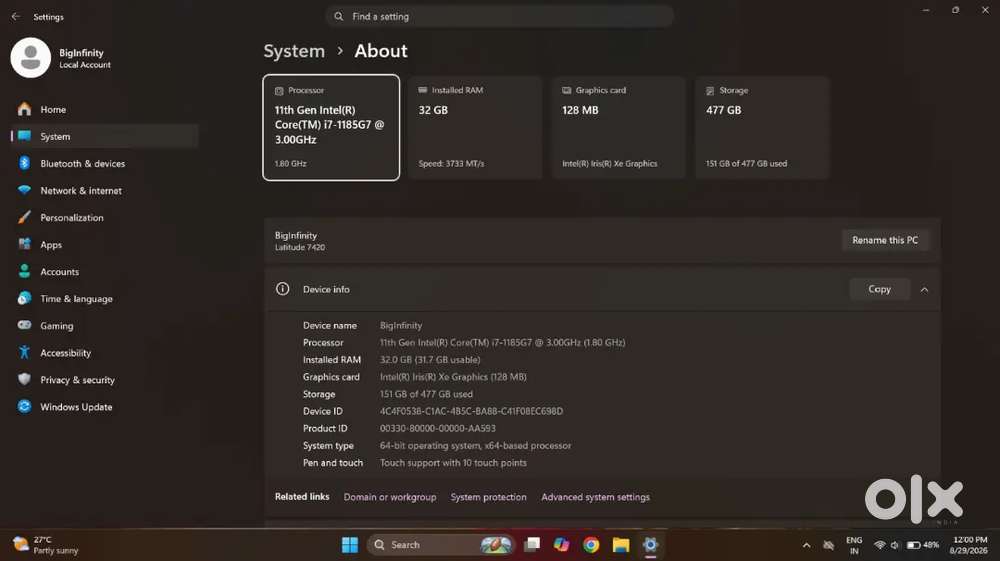Click the battery icon showing 48%

[x=923, y=545]
